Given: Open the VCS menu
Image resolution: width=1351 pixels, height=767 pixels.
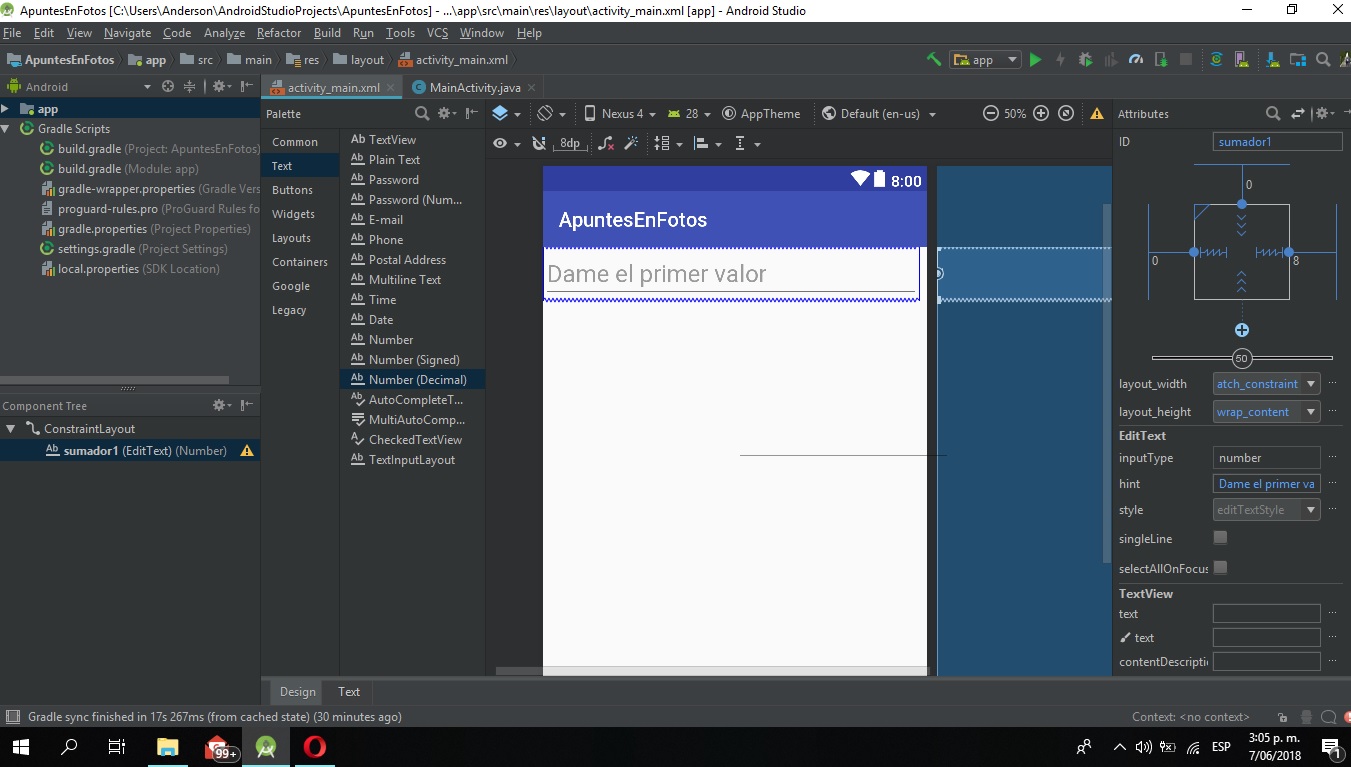Looking at the screenshot, I should 437,33.
